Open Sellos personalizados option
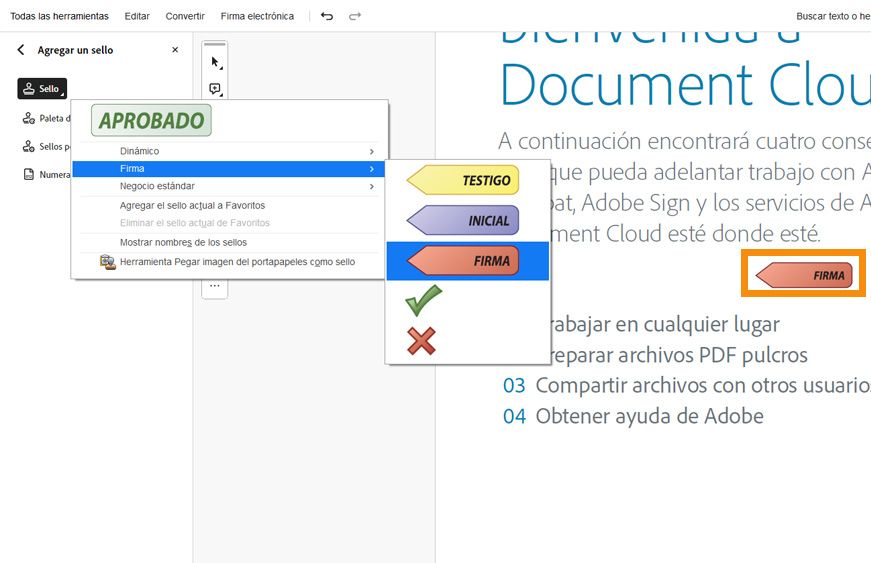Screen dimensions: 871x563 (x=46, y=147)
